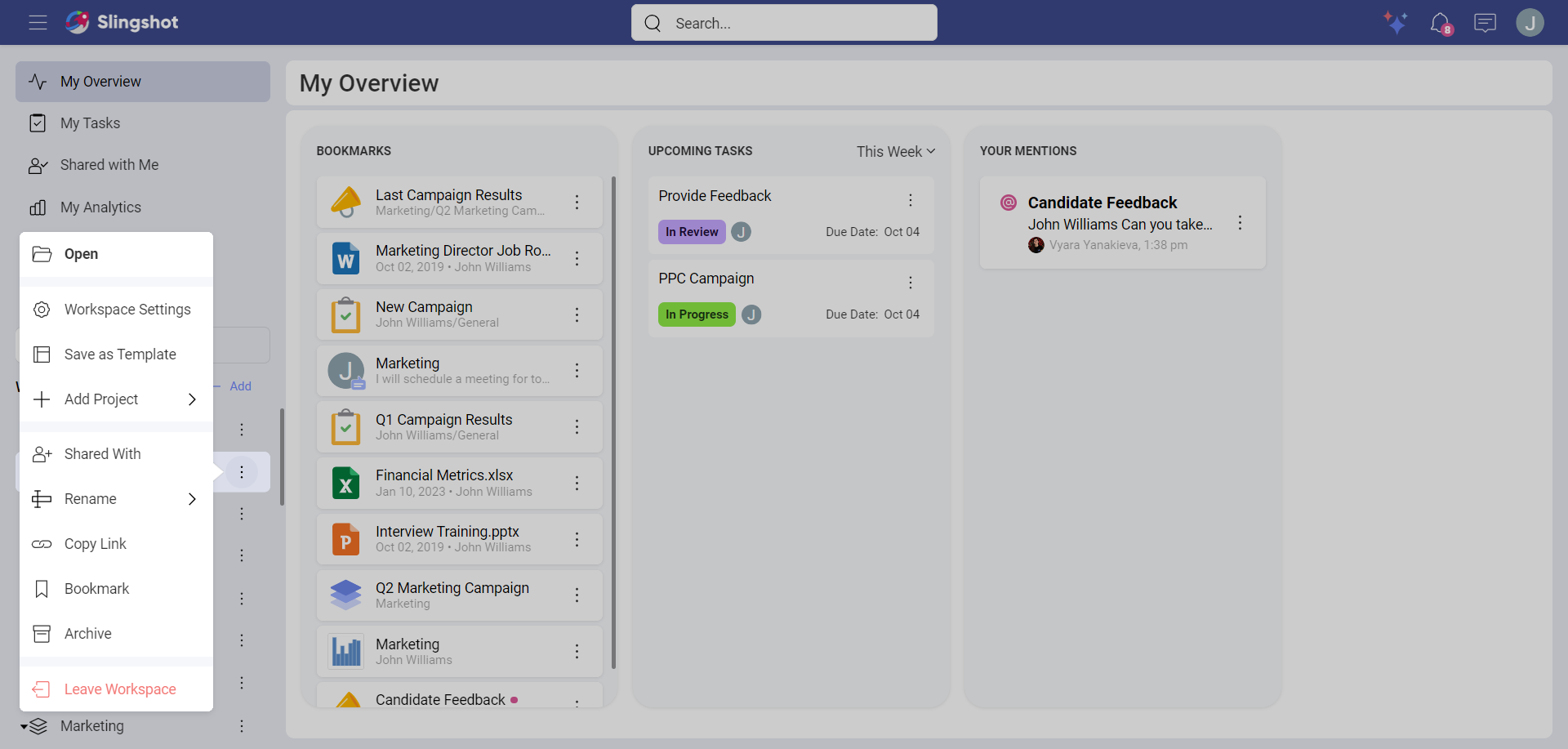Open options for Marketing dashboard bookmark
Image resolution: width=1568 pixels, height=749 pixels.
577,652
